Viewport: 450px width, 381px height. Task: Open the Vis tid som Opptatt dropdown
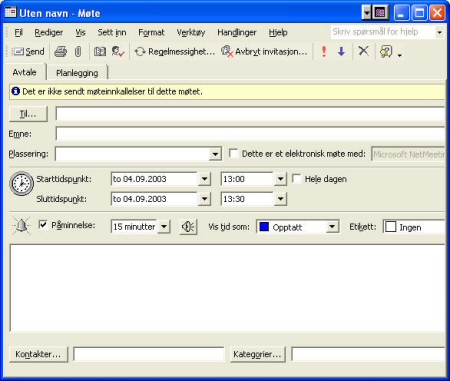[x=332, y=227]
